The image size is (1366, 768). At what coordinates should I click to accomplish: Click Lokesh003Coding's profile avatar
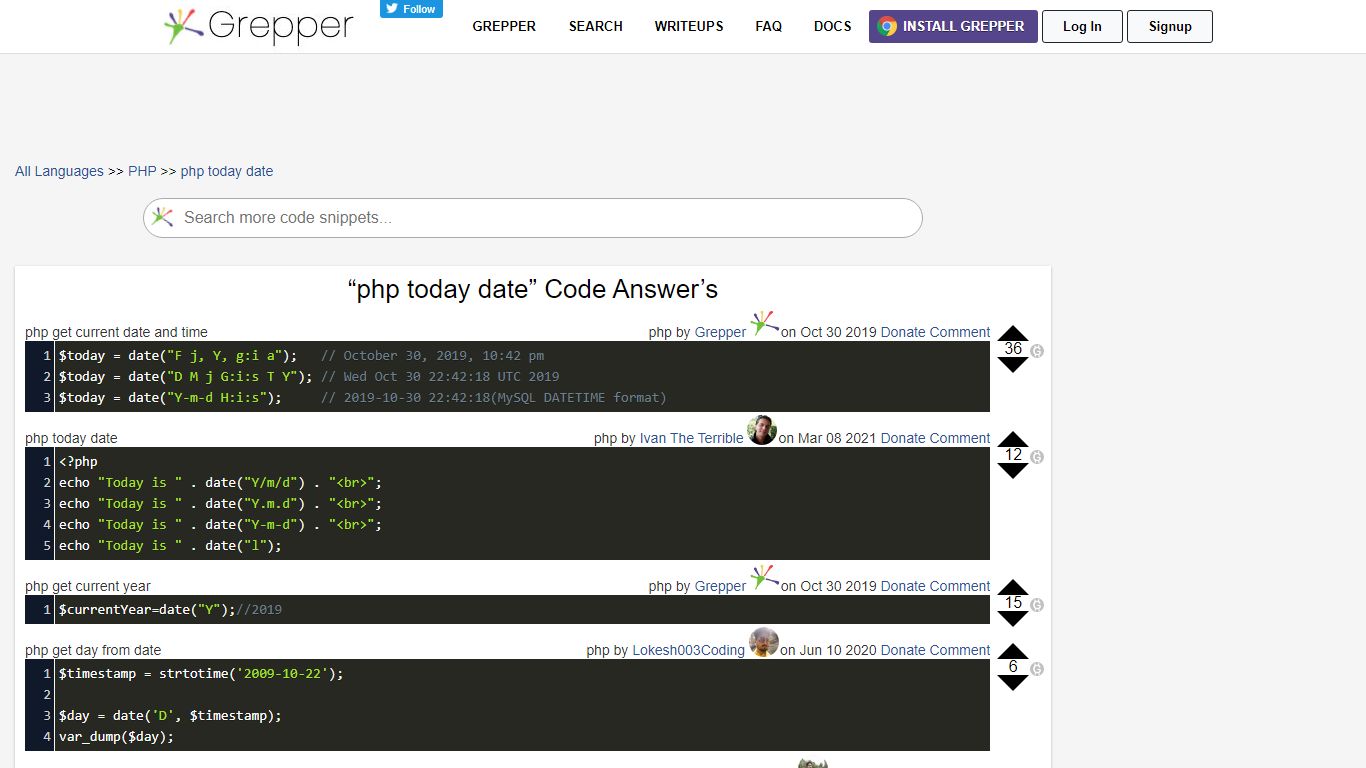[764, 642]
